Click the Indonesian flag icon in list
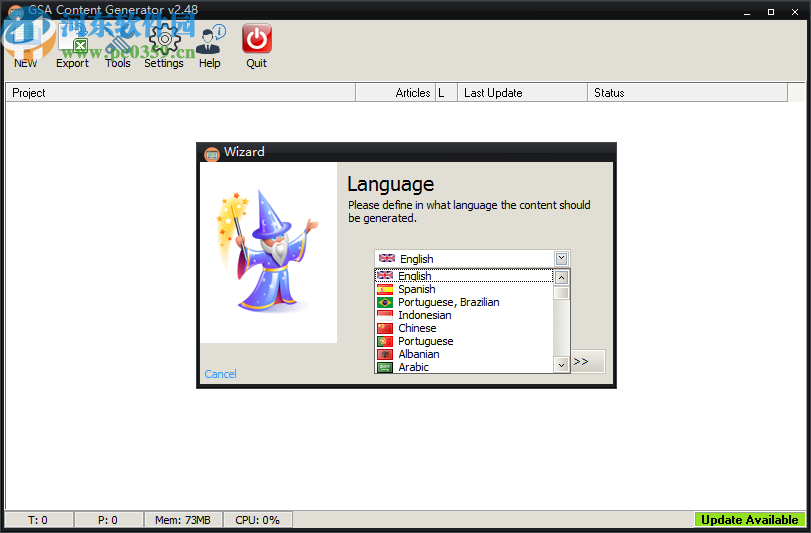The height and width of the screenshot is (533, 811). pyautogui.click(x=385, y=315)
